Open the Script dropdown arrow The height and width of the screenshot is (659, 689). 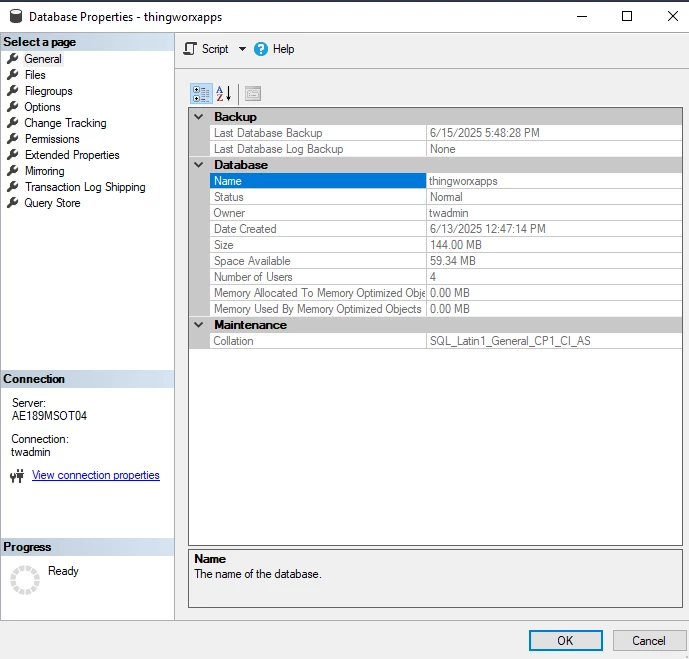pos(242,49)
